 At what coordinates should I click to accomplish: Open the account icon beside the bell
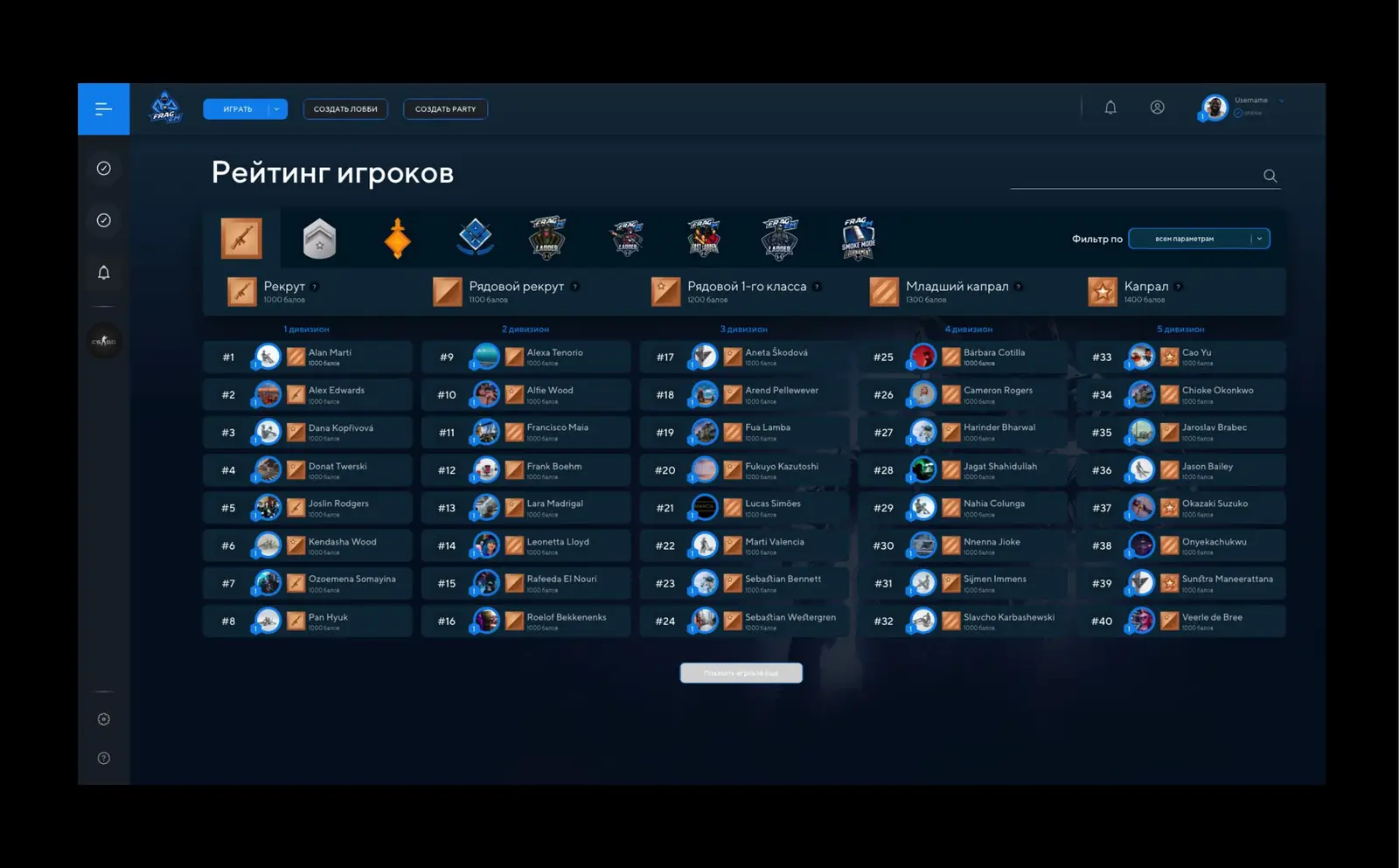1157,108
